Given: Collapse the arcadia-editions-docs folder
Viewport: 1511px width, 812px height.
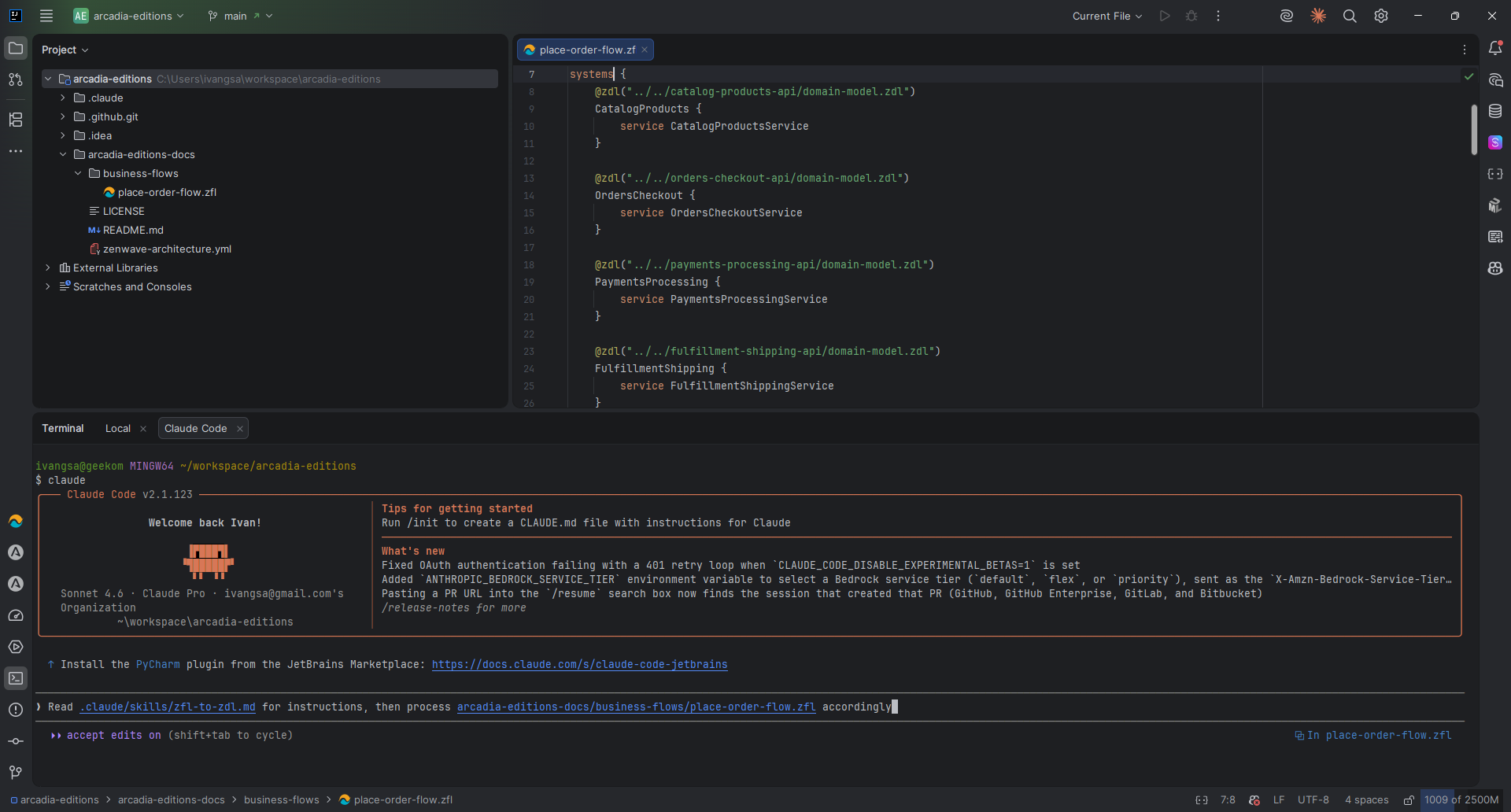Looking at the screenshot, I should (63, 154).
